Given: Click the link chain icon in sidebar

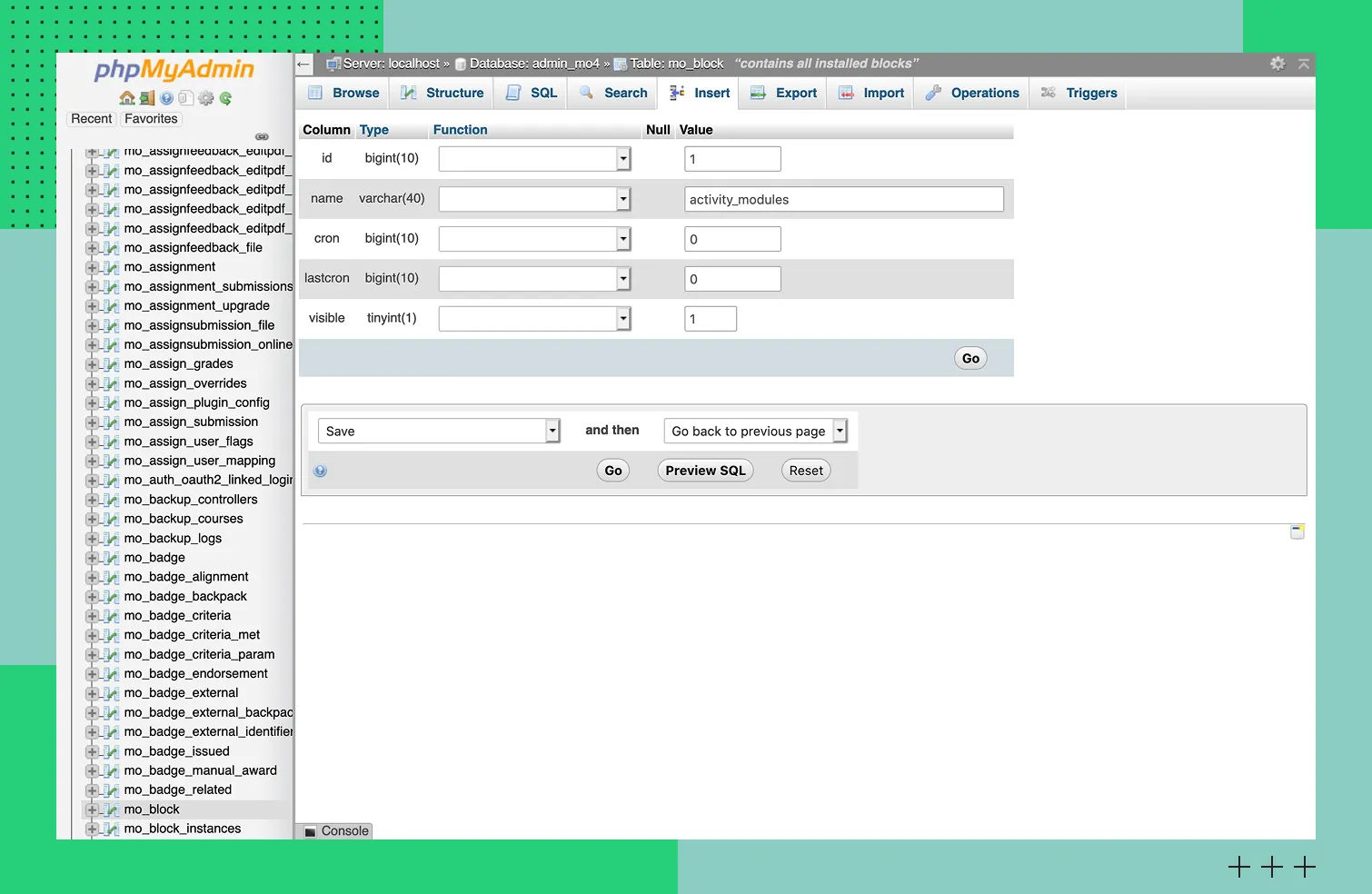Looking at the screenshot, I should coord(262,136).
